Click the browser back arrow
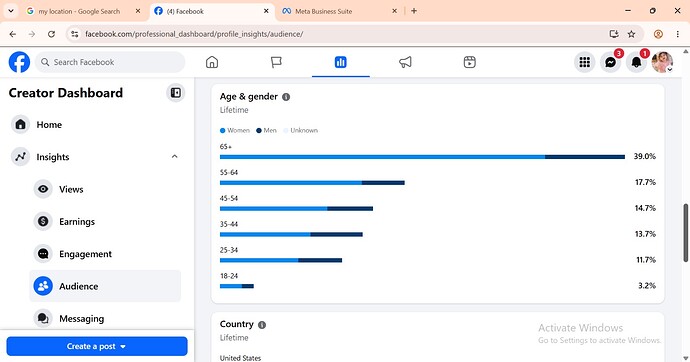 click(x=13, y=34)
